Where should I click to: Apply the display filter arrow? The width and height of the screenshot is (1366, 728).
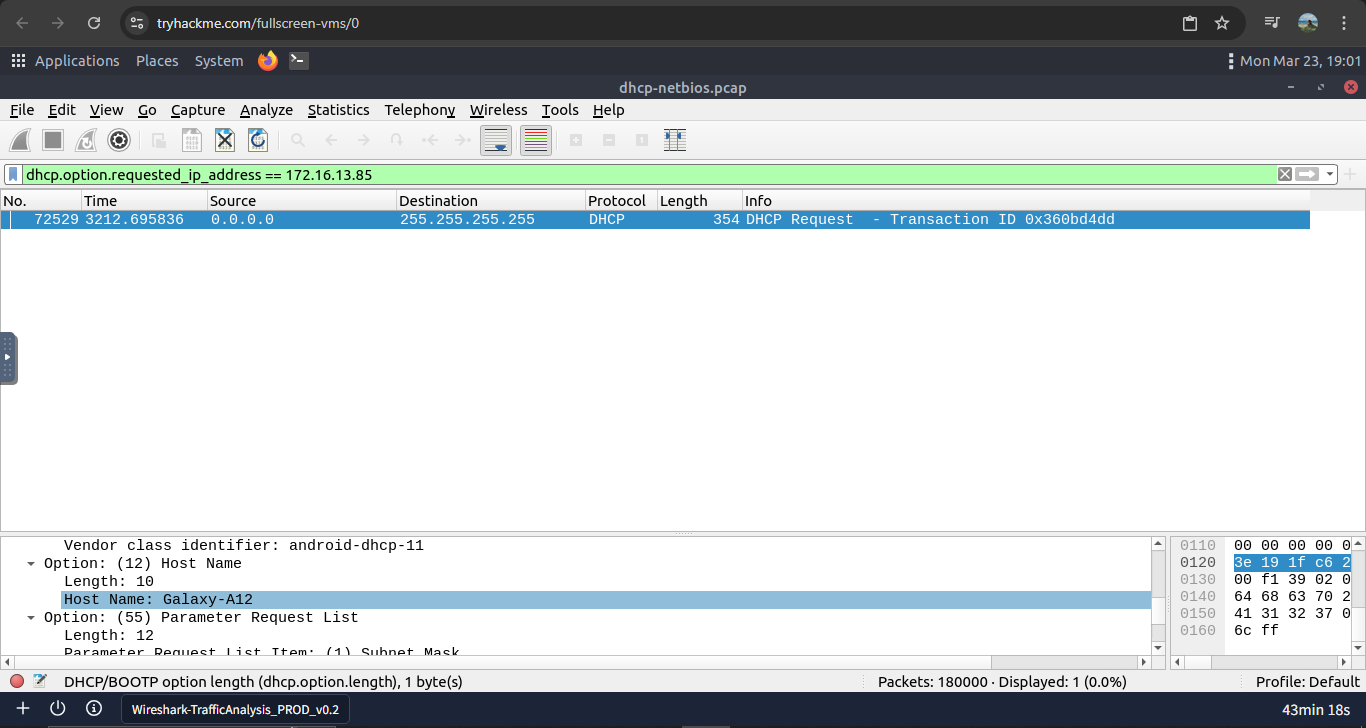(x=1307, y=175)
